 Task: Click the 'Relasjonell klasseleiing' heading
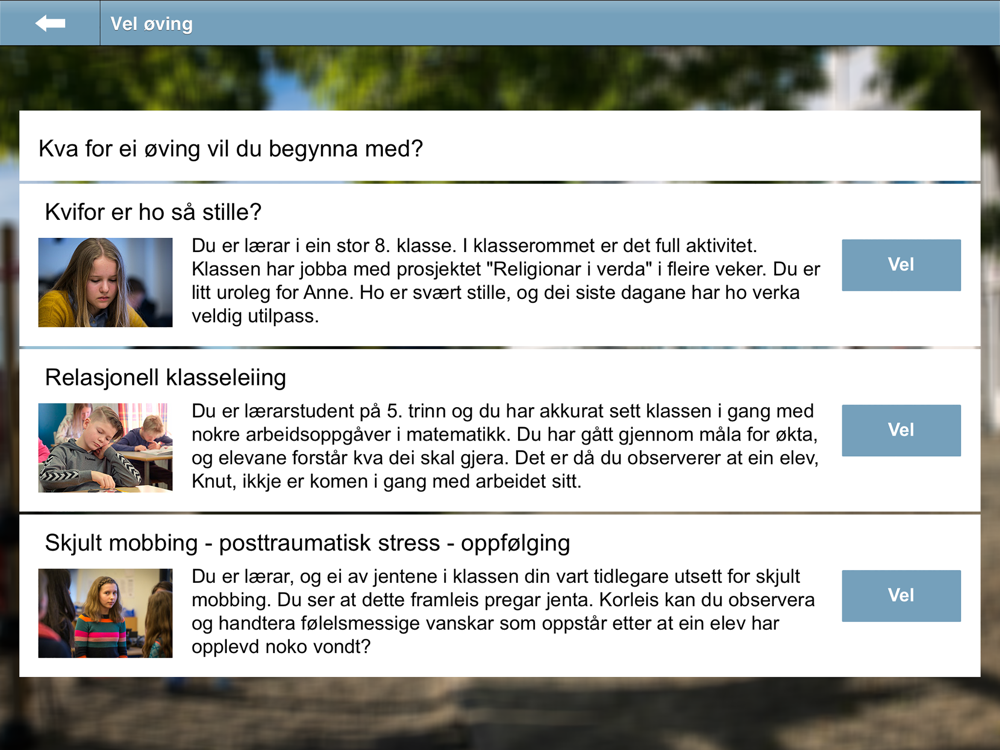pyautogui.click(x=165, y=378)
